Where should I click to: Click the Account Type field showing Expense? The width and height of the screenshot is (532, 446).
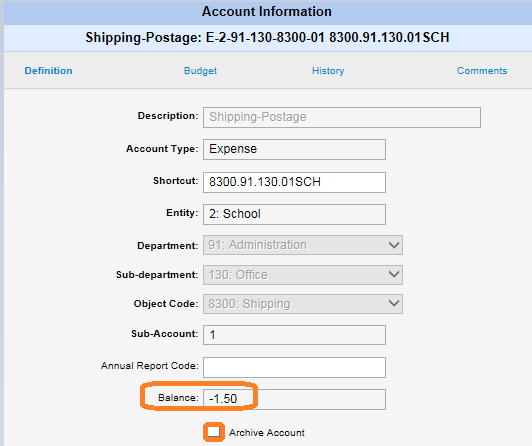coord(294,149)
